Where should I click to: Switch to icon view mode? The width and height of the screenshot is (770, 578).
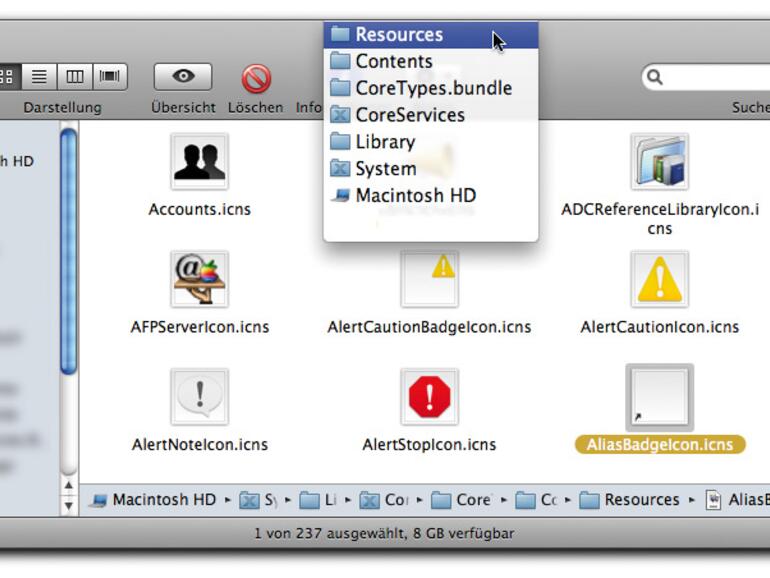pos(8,77)
